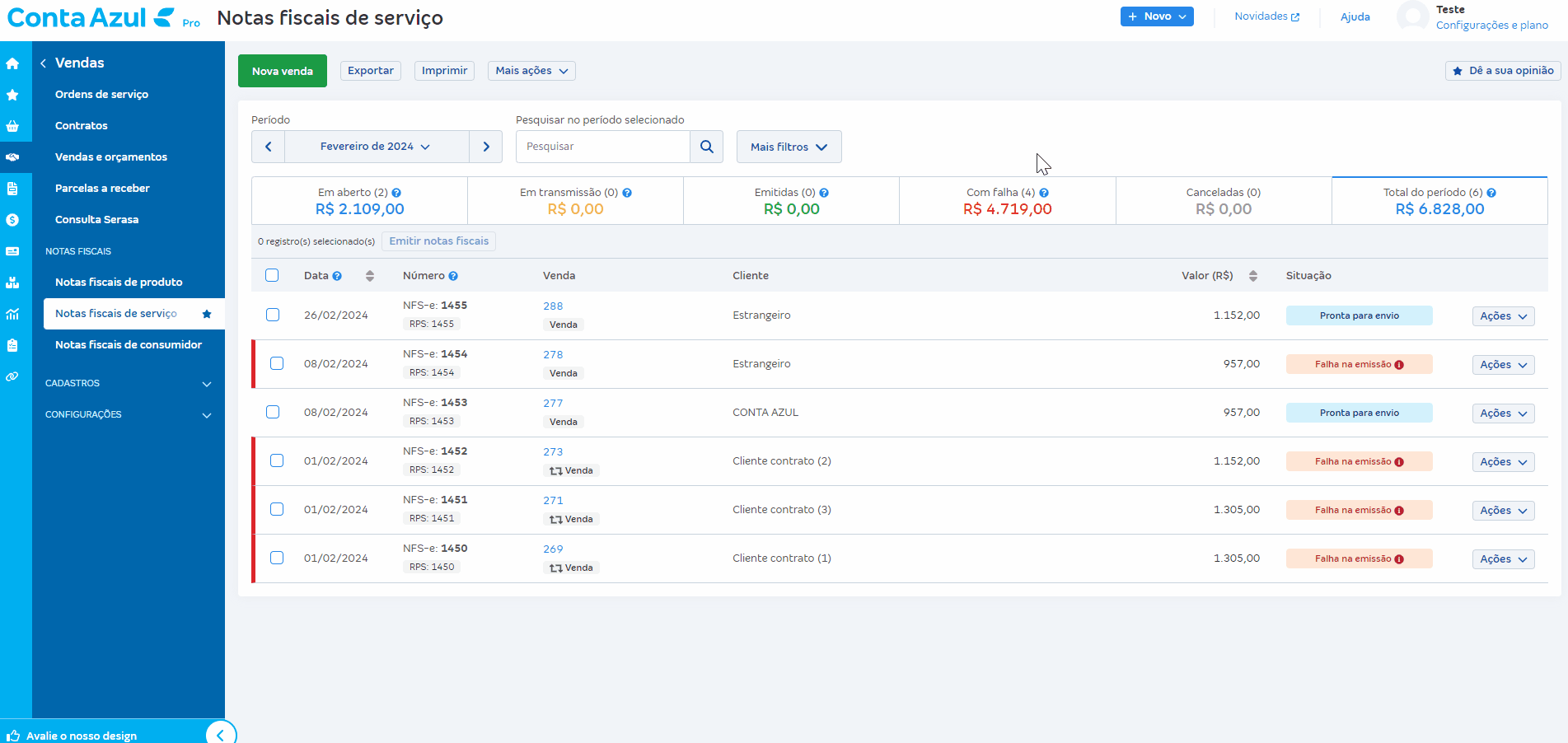This screenshot has height=743, width=1568.
Task: Expand the CONFIGURAÇÕES section
Action: tap(129, 414)
